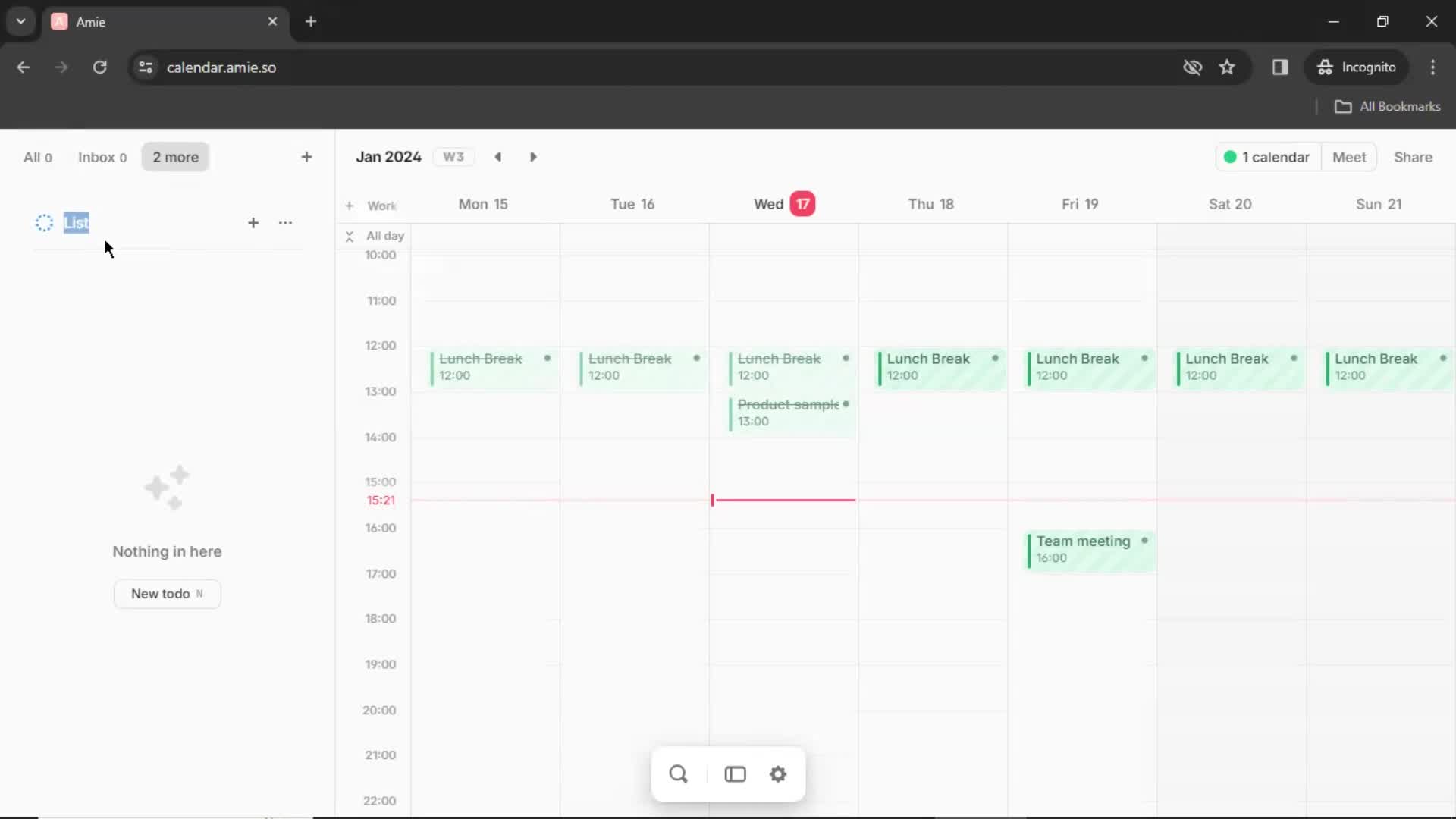Click the forward navigation arrow
Image resolution: width=1456 pixels, height=819 pixels.
click(533, 156)
